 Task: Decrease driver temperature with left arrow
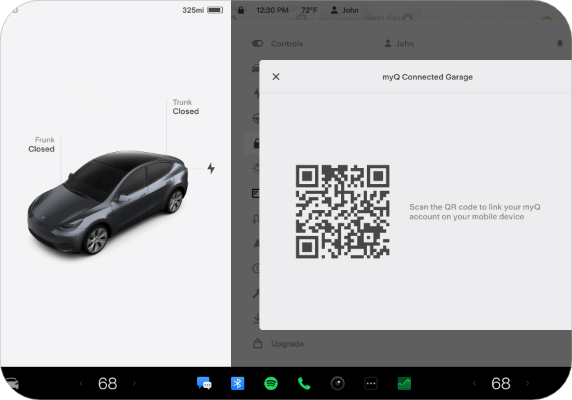coord(81,384)
